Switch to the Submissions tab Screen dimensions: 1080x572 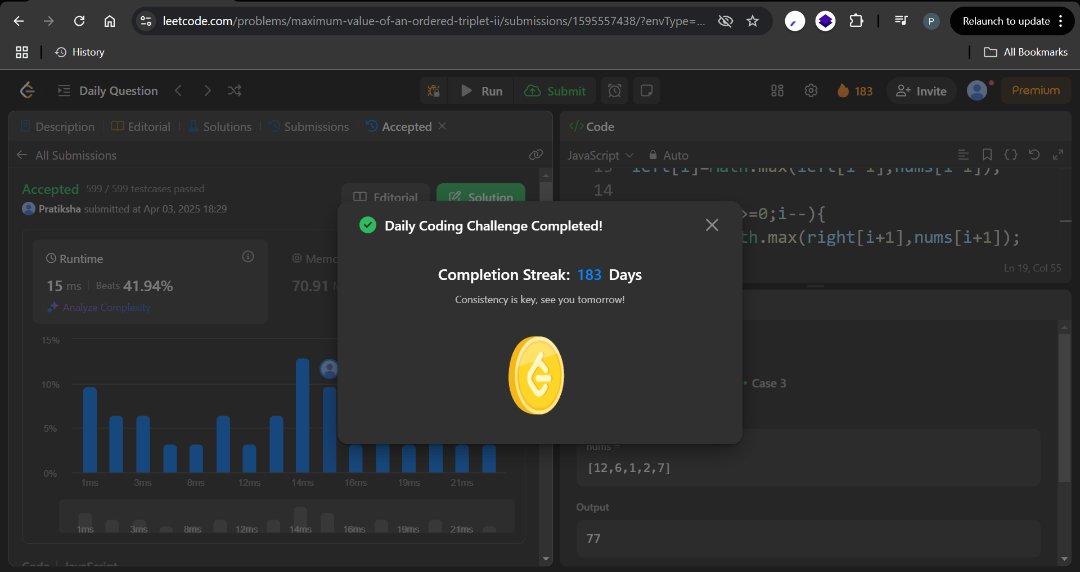(309, 127)
